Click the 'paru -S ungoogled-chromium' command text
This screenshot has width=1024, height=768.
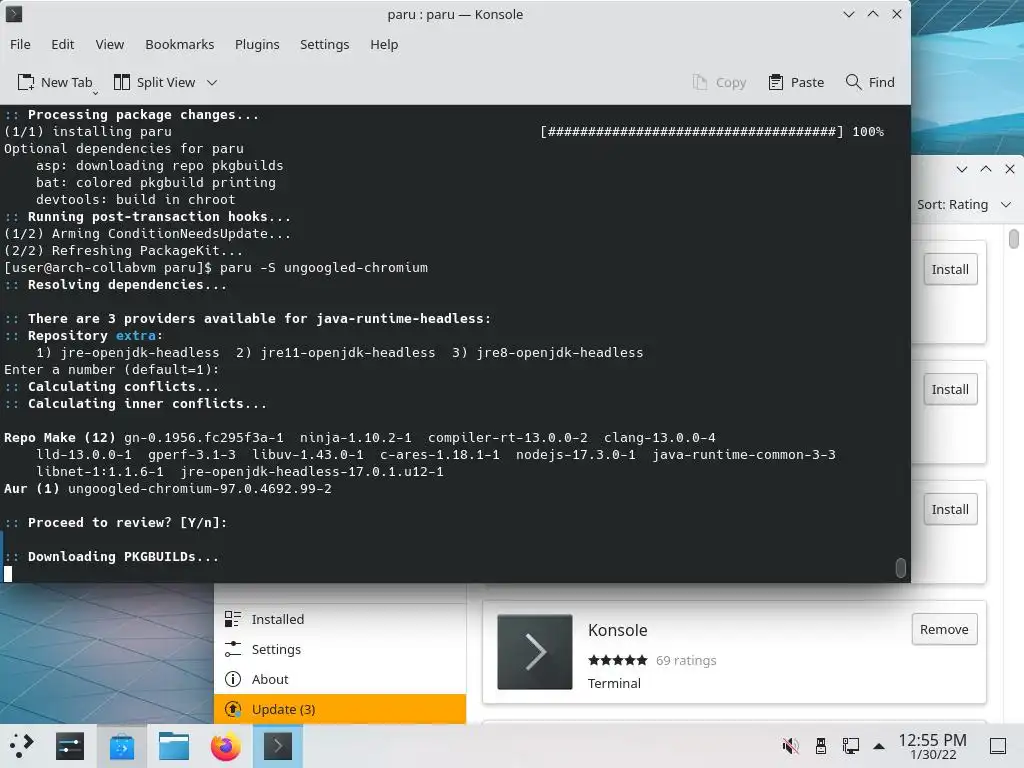point(324,268)
